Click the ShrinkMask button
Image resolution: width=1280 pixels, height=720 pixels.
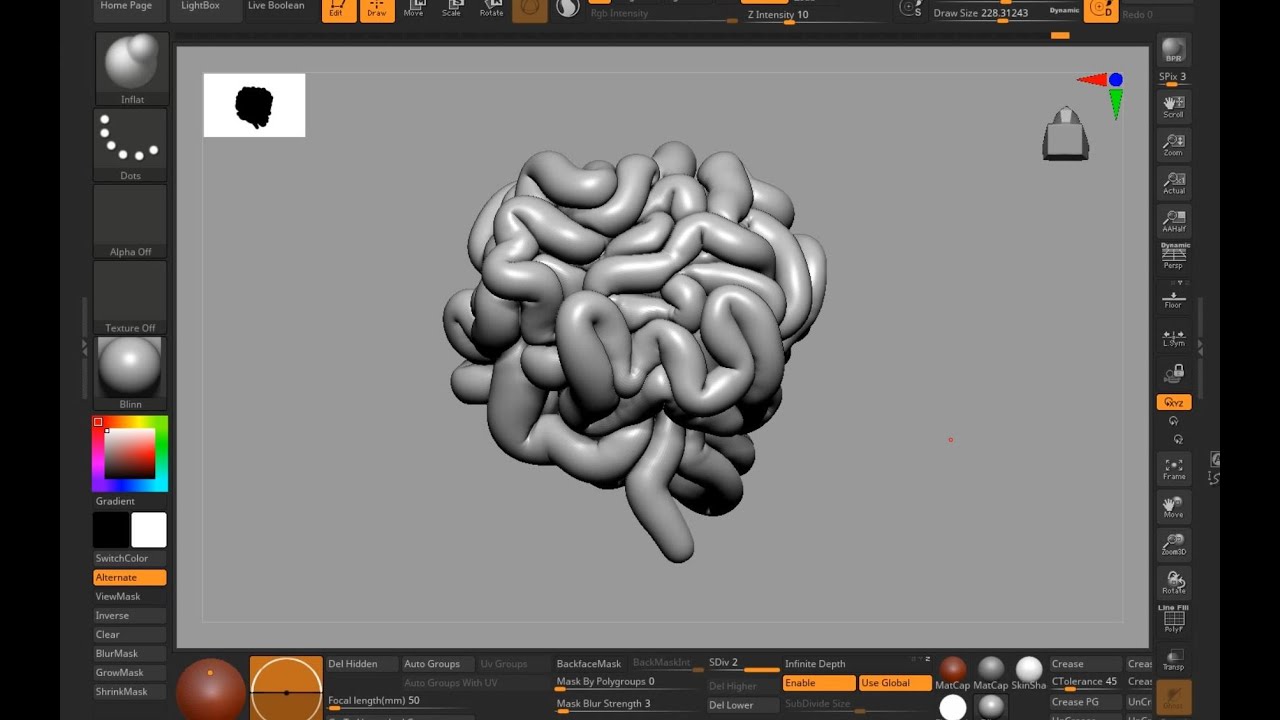pos(130,692)
